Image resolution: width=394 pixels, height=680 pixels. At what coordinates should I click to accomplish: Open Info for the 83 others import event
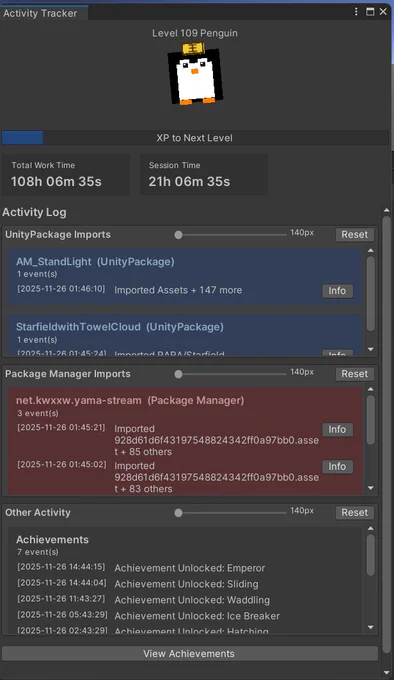click(x=337, y=467)
